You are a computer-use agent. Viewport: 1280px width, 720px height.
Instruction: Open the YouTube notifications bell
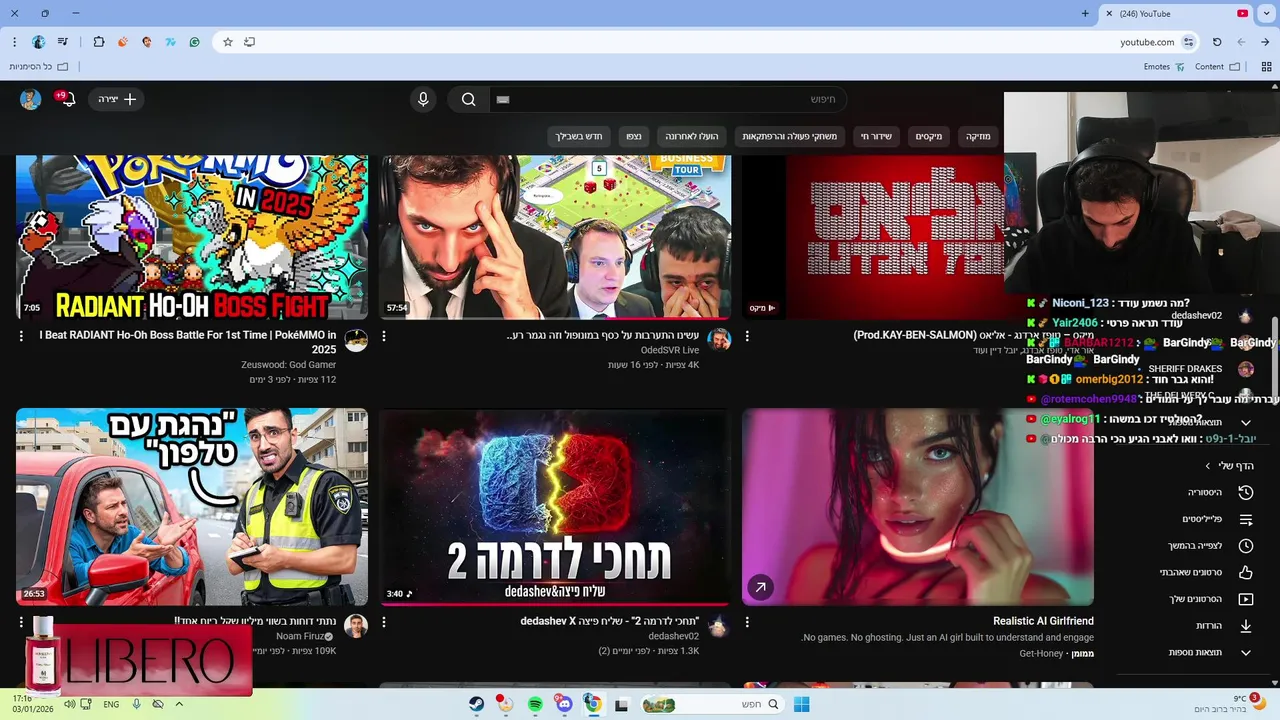(68, 98)
